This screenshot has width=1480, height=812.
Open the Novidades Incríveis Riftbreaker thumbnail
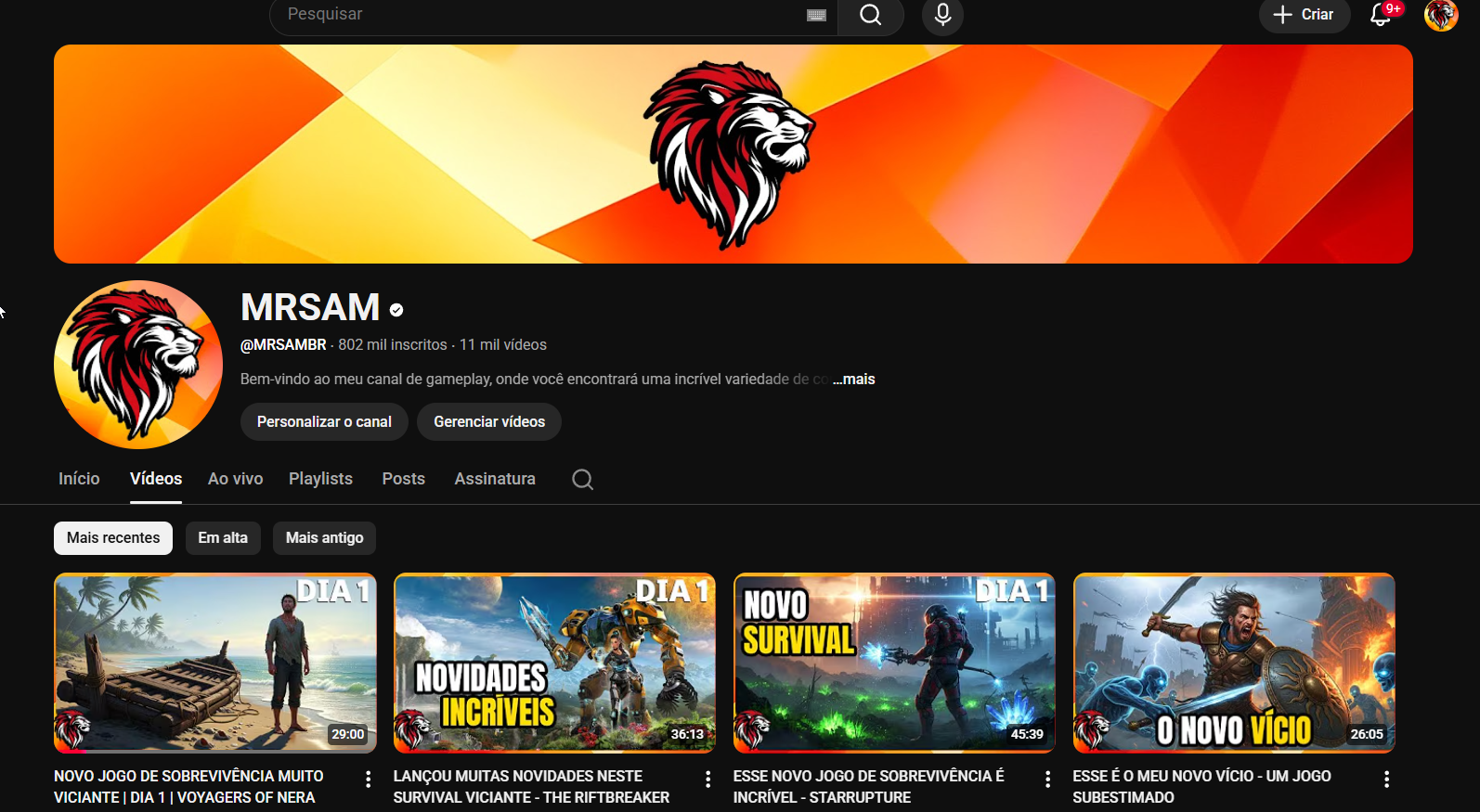pyautogui.click(x=554, y=663)
